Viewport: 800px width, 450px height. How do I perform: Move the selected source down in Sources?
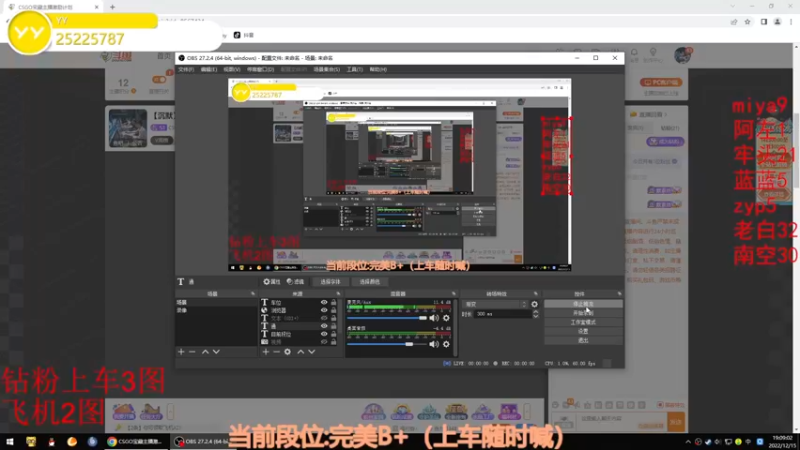[x=312, y=352]
